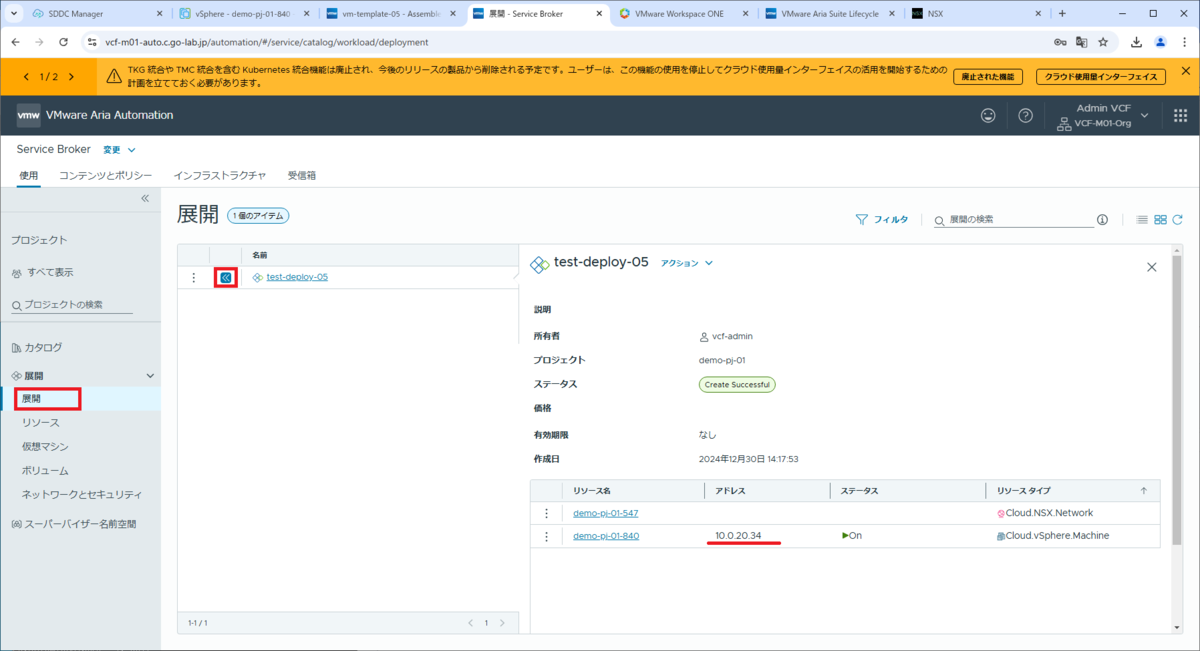Open the demo-pj-01-840 resource link
The width and height of the screenshot is (1200, 651).
[606, 536]
